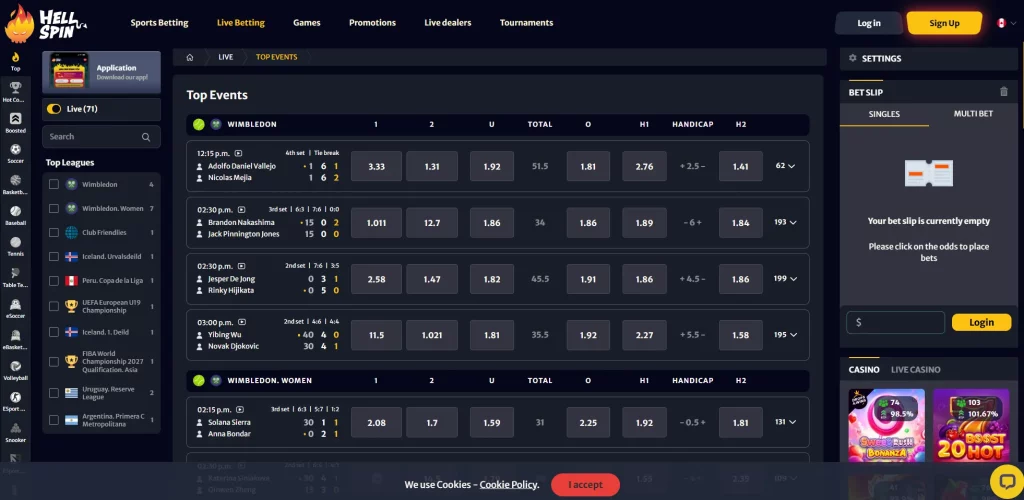This screenshot has height=500, width=1024.
Task: Open live stream icon for De Jong match
Action: 242,266
